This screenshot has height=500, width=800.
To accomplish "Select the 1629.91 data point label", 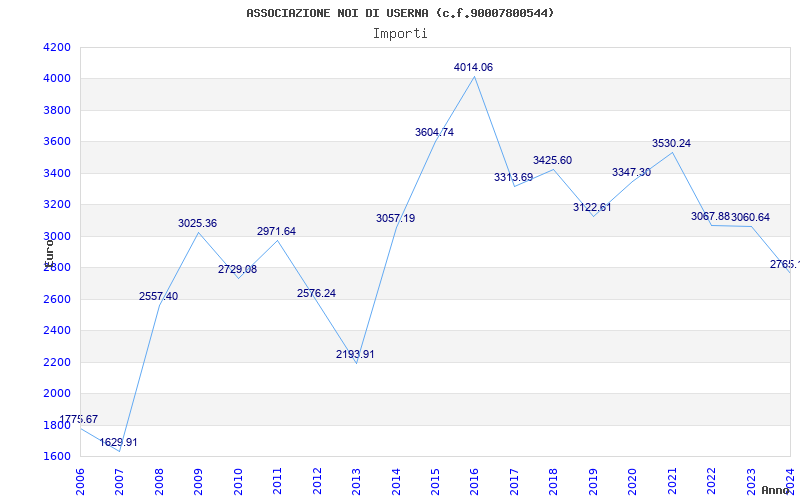I will 118,442.
